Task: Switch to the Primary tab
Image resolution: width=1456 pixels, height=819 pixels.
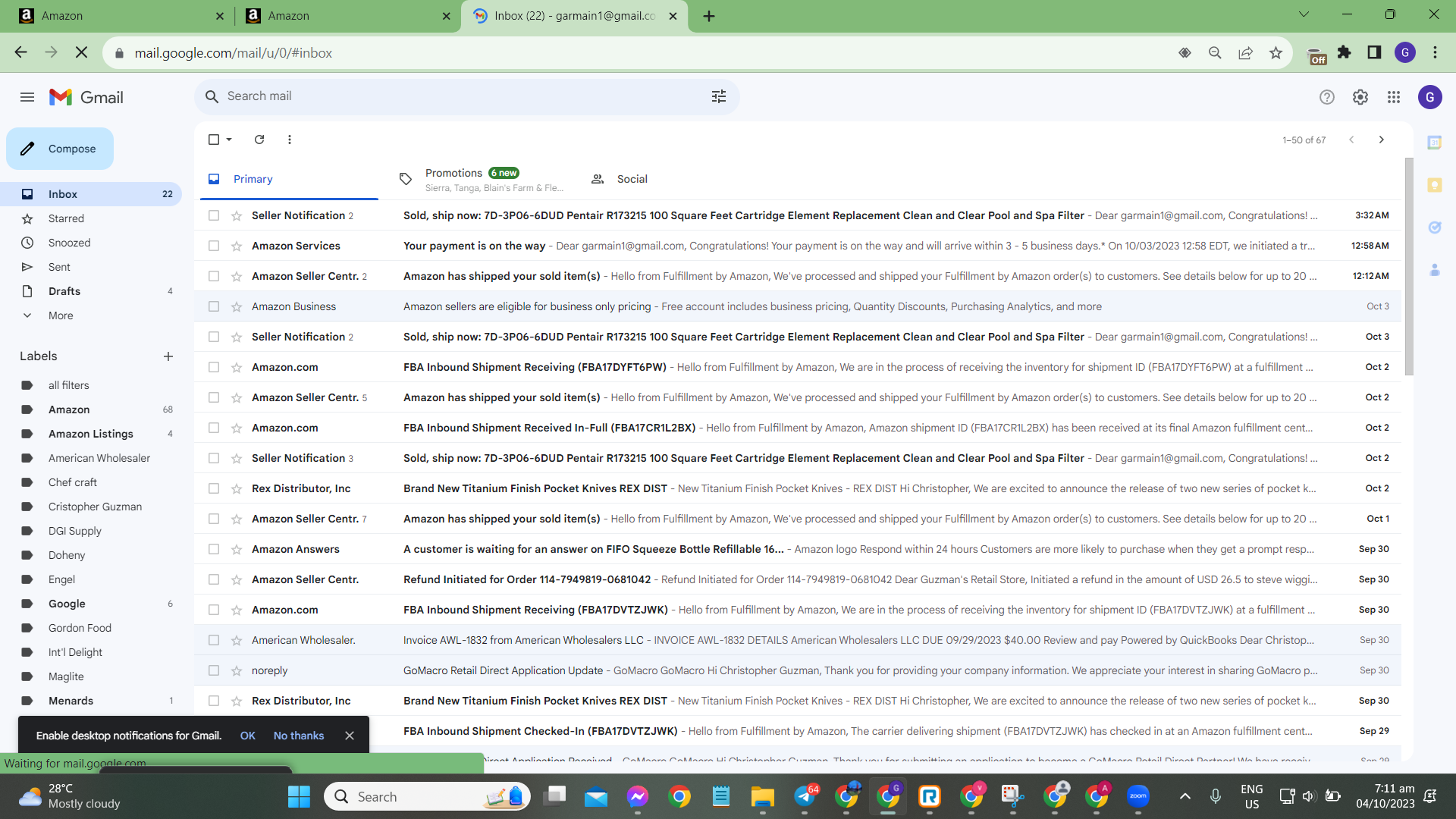Action: (289, 179)
